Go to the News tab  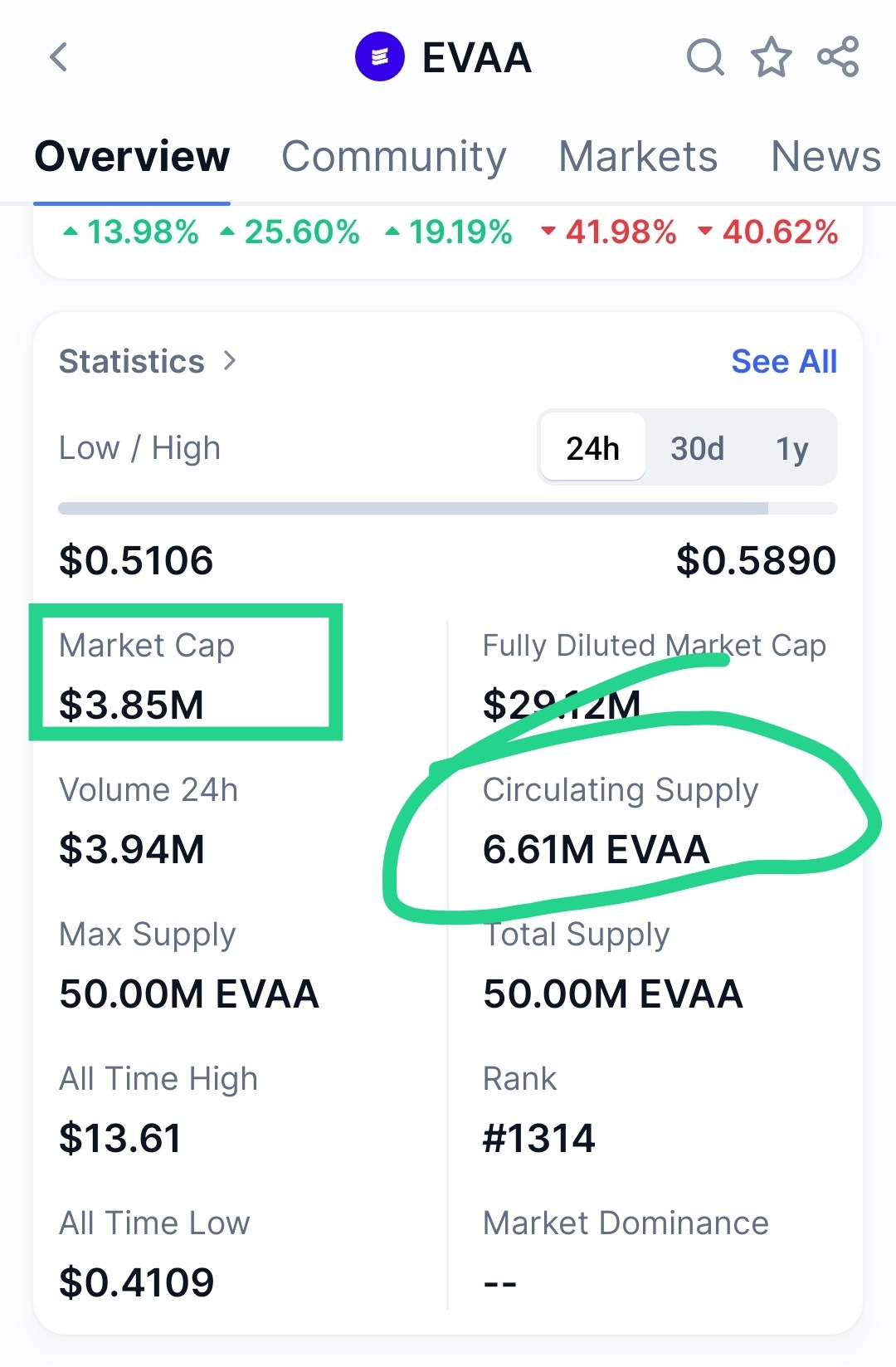pos(826,156)
